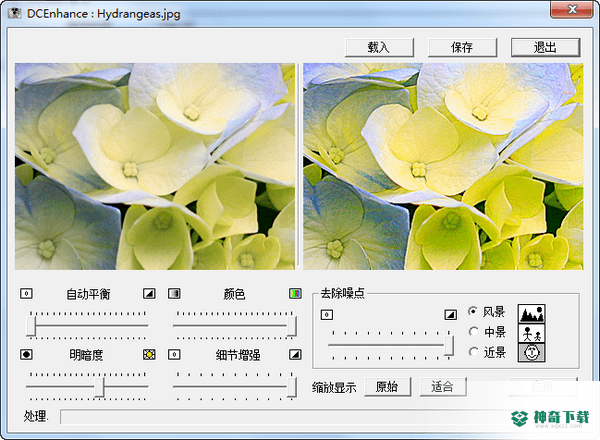Click the 去除噪点 zero reset icon
600x440 pixels.
point(326,315)
